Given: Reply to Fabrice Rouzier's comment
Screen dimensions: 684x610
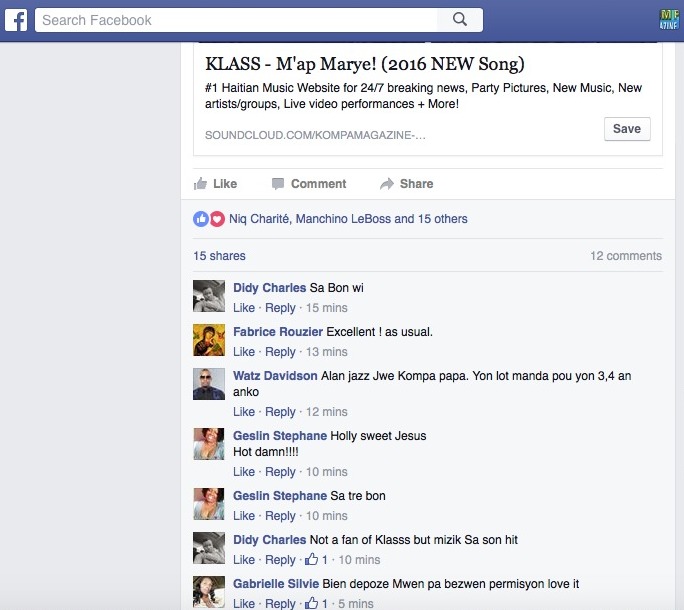Looking at the screenshot, I should (x=280, y=352).
